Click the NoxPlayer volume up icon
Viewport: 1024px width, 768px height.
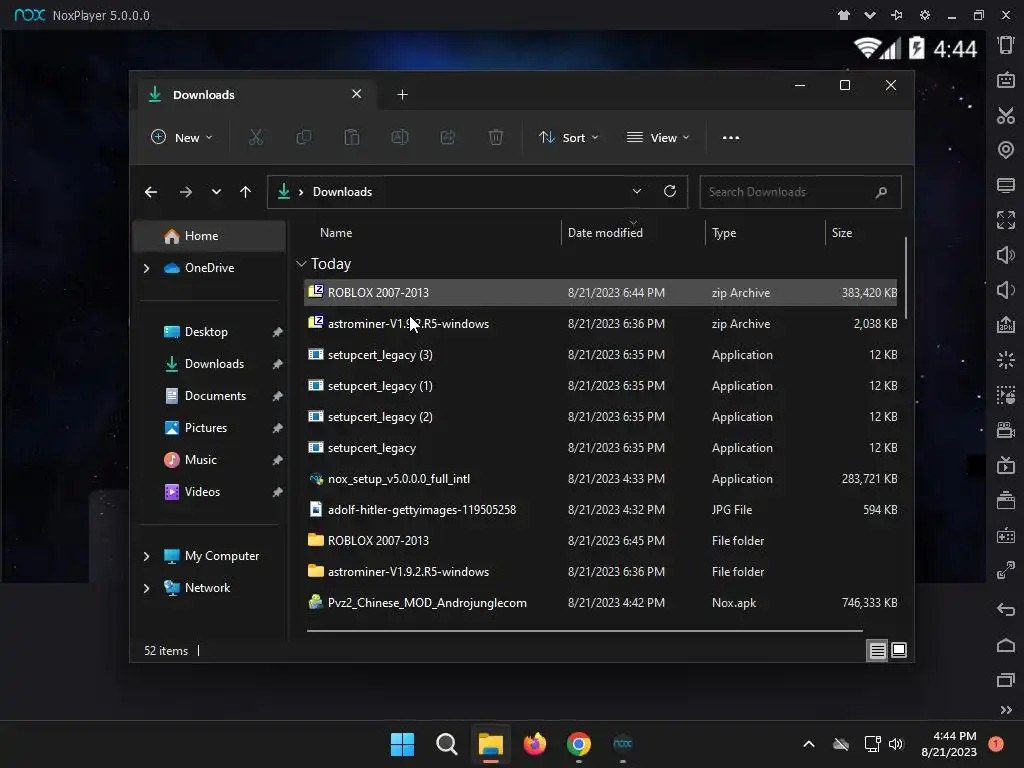[x=1006, y=255]
